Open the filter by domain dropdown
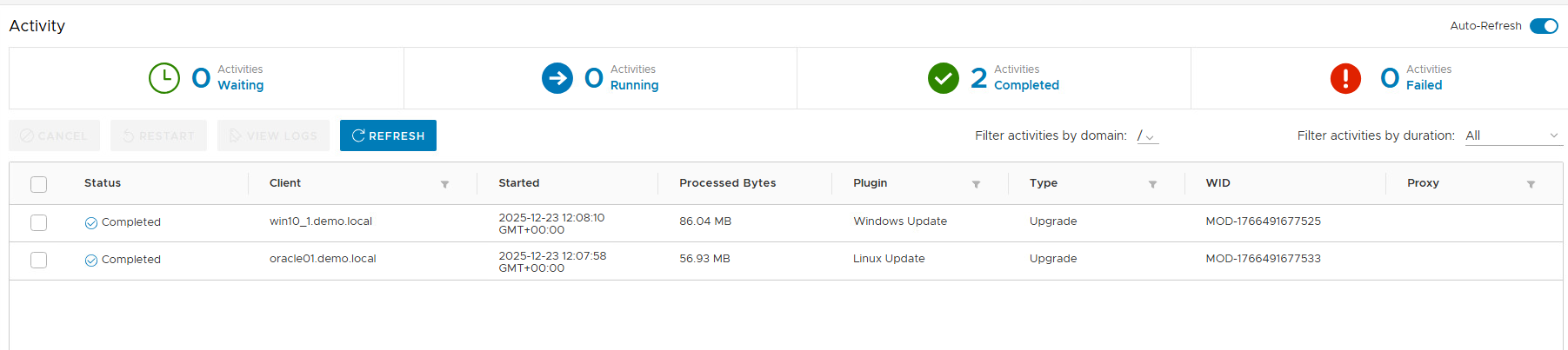1568x350 pixels. pyautogui.click(x=1148, y=136)
